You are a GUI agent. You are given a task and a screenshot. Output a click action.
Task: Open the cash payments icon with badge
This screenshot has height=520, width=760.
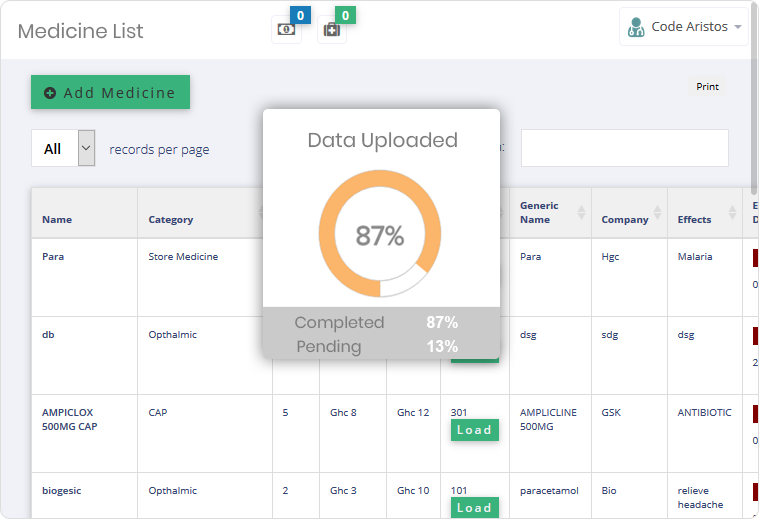click(286, 30)
